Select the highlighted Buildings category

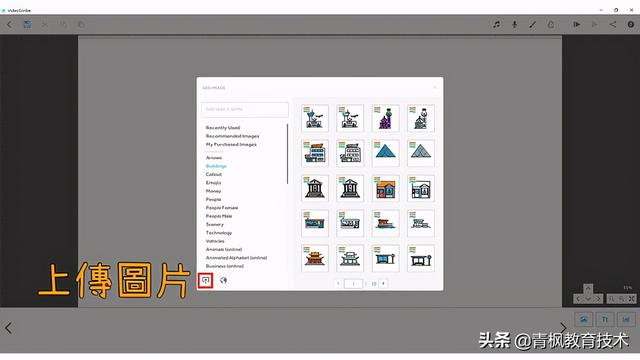(216, 166)
